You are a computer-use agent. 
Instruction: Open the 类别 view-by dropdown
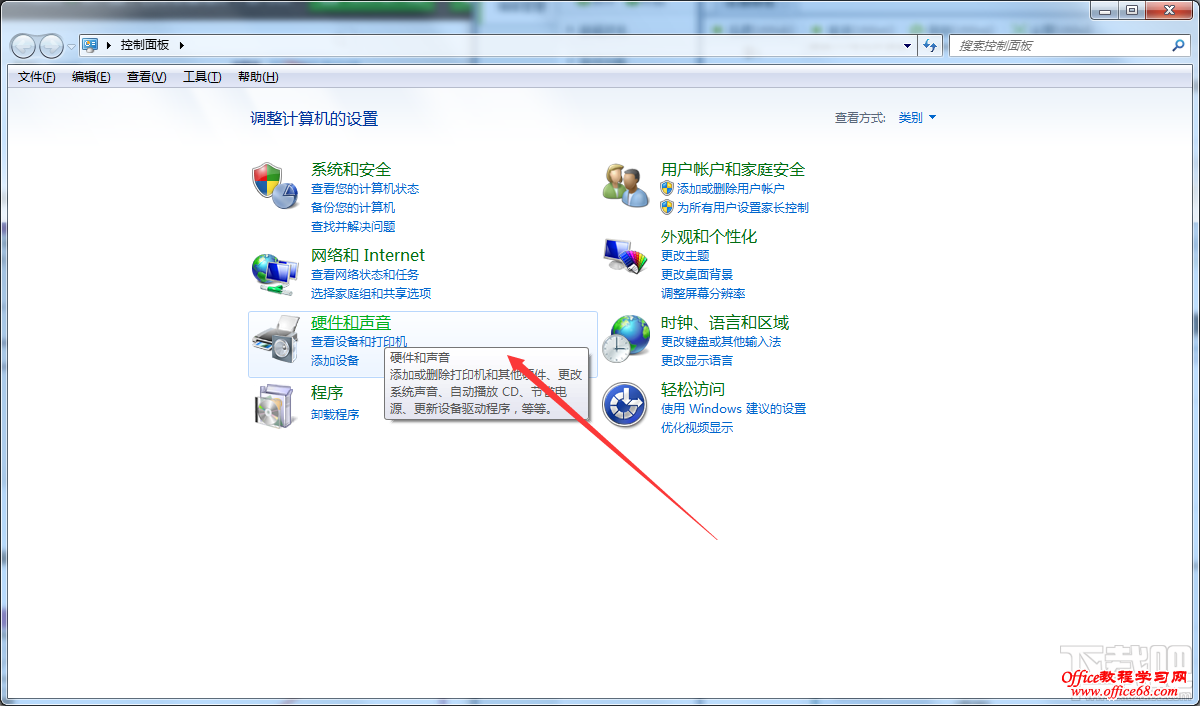(x=917, y=117)
